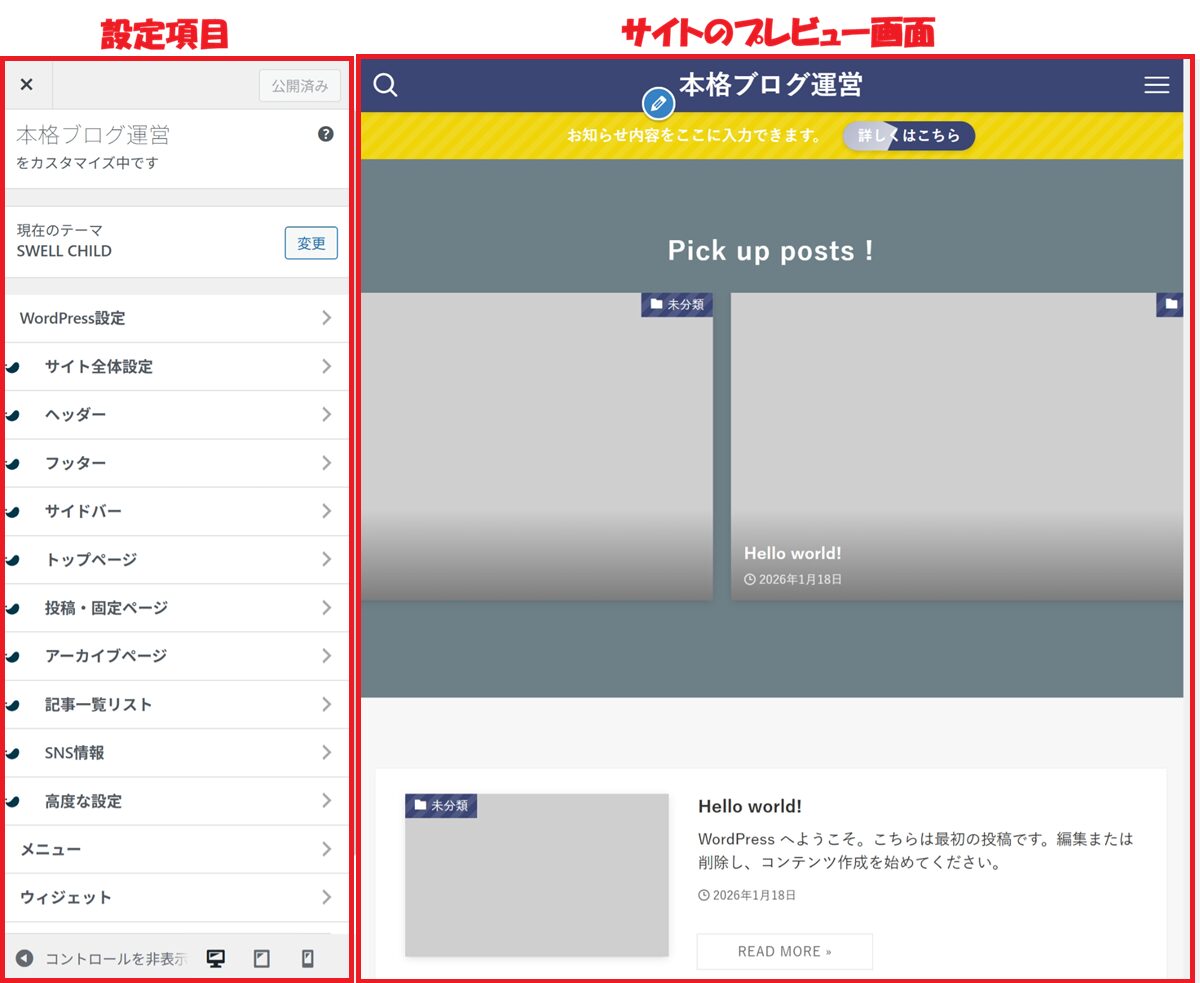The width and height of the screenshot is (1200, 983).
Task: Click the Hello world! post list thumbnail
Action: [x=536, y=875]
